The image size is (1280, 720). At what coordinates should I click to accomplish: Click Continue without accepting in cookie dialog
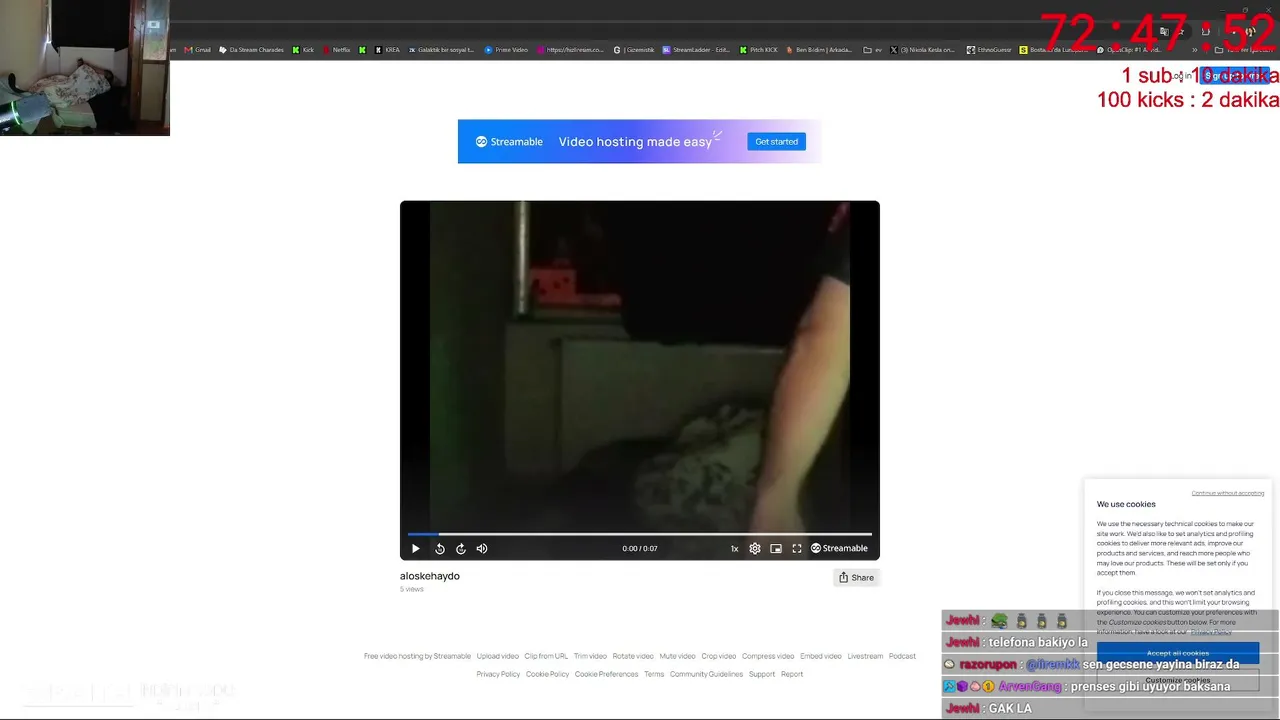click(x=1228, y=493)
